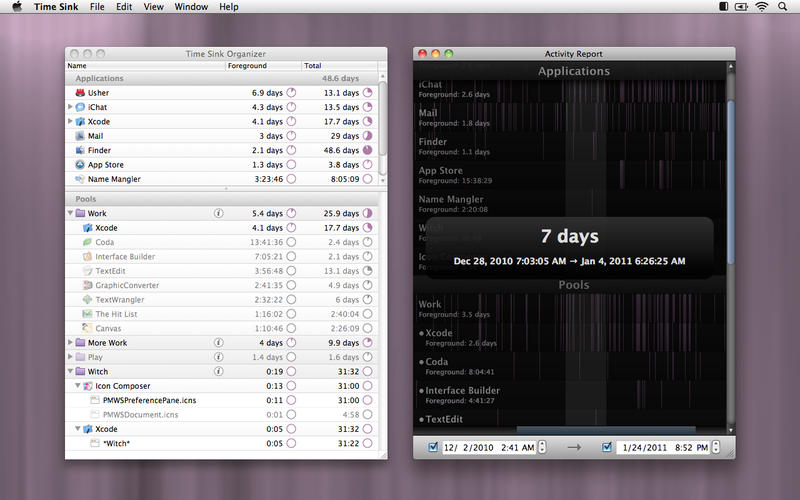Image resolution: width=800 pixels, height=500 pixels.
Task: Click the start date stepper arrows
Action: pyautogui.click(x=542, y=447)
